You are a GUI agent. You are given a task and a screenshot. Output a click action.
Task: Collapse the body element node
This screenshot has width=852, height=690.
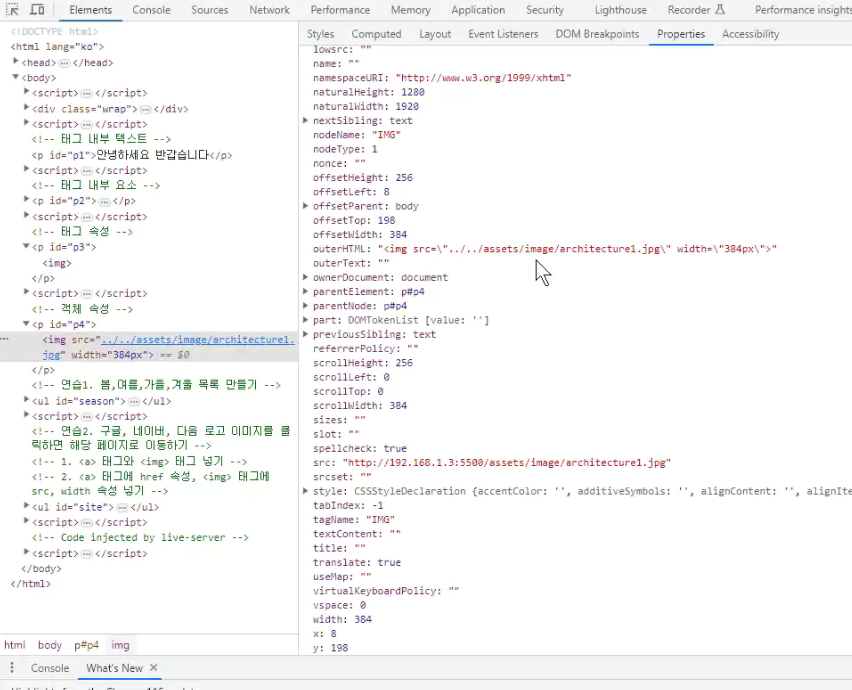[16, 77]
